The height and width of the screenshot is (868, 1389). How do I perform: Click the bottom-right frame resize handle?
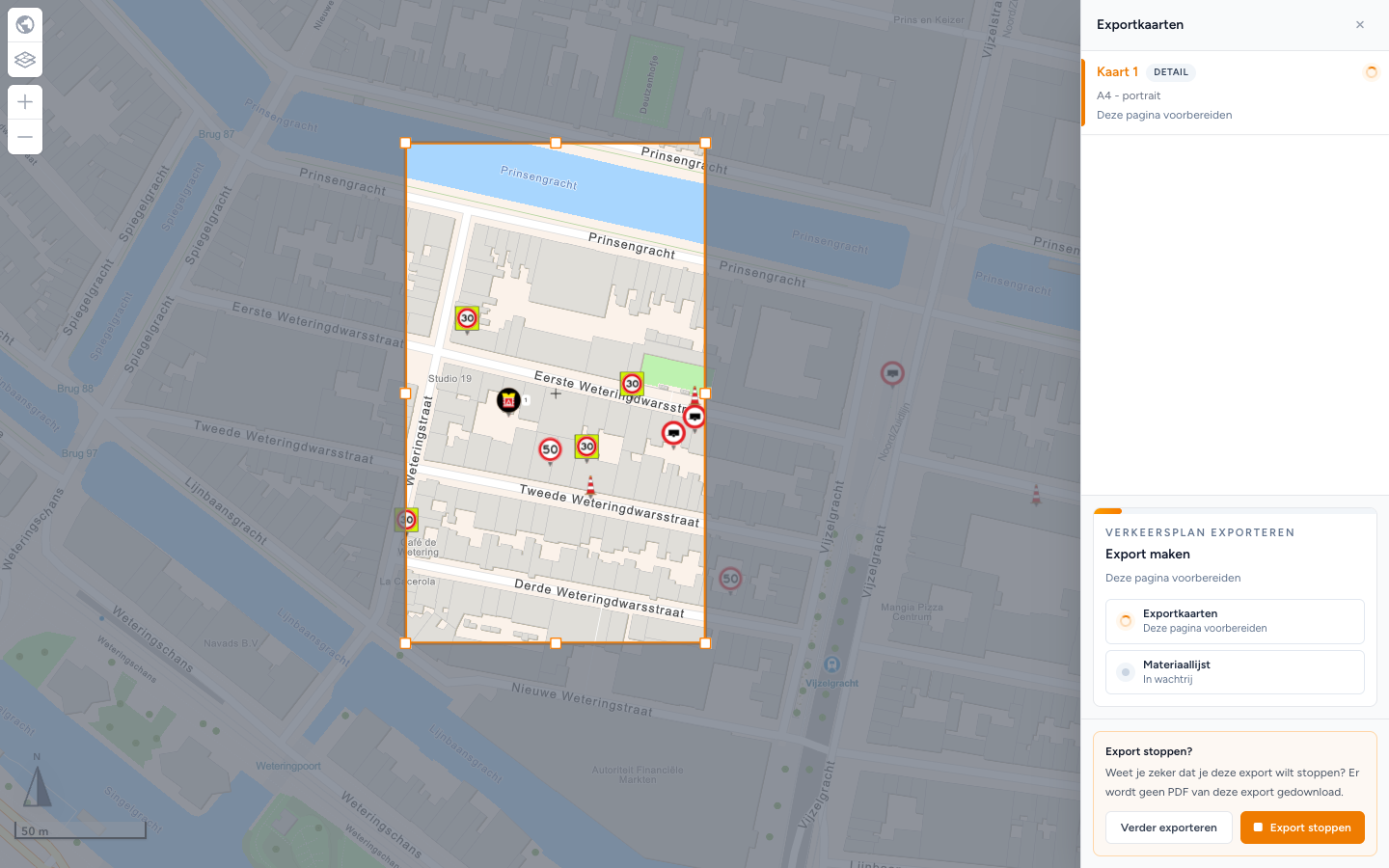pos(705,643)
